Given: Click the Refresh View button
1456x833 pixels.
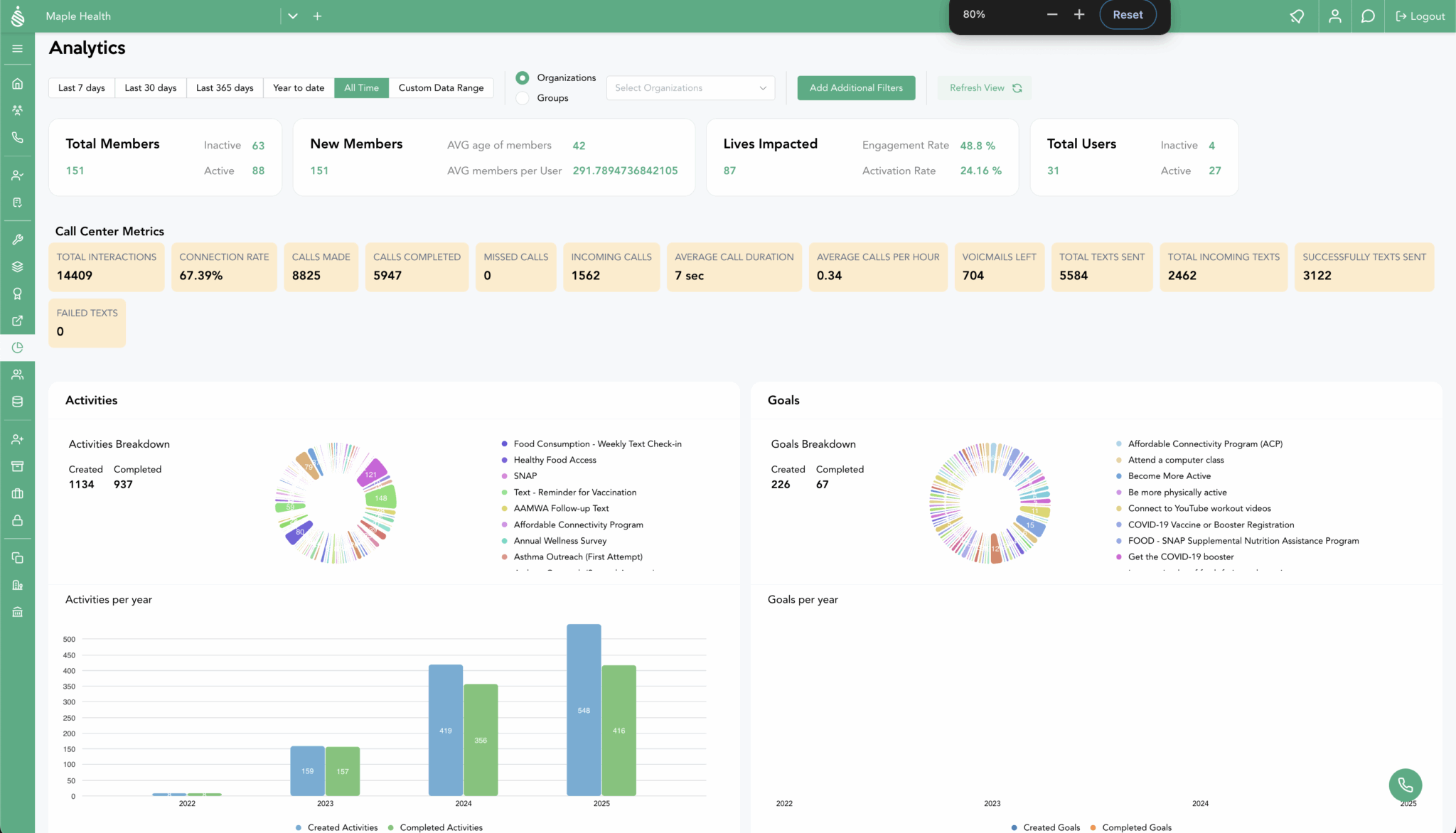Looking at the screenshot, I should click(x=984, y=88).
